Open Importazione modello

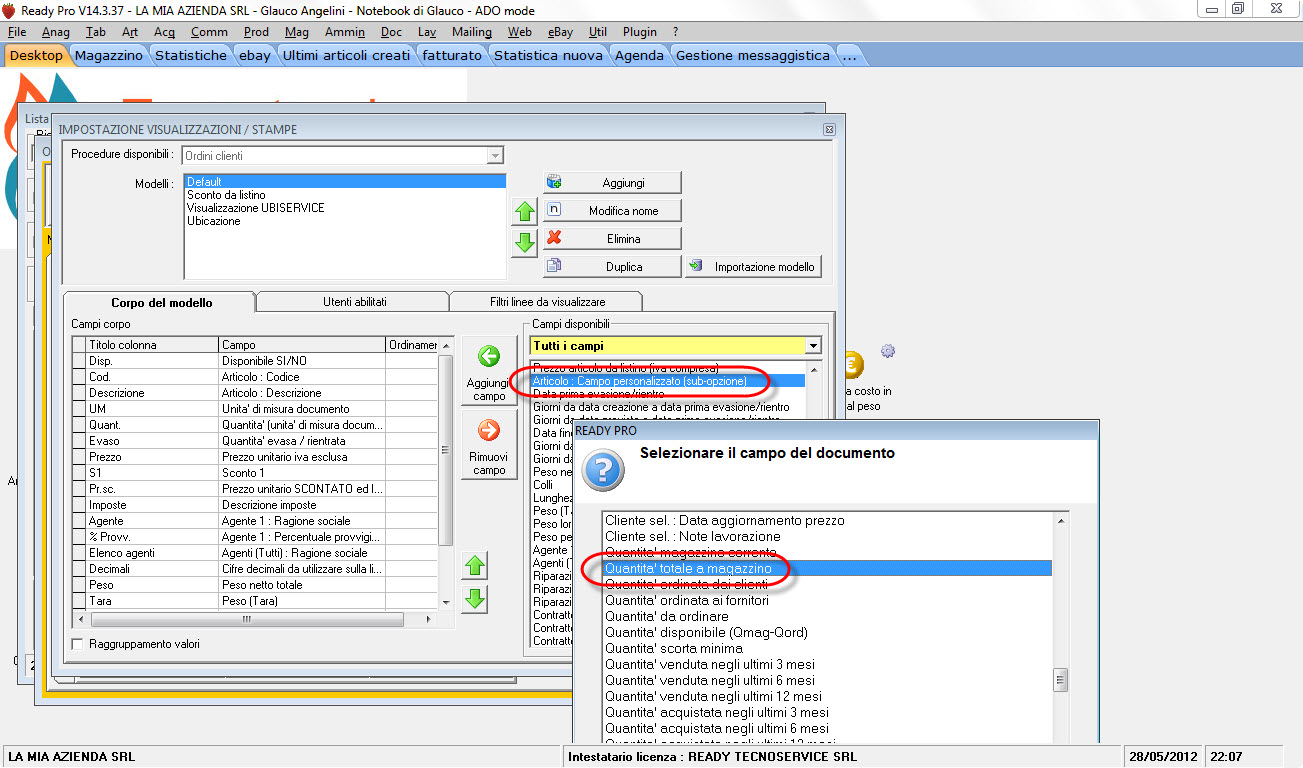tap(754, 267)
